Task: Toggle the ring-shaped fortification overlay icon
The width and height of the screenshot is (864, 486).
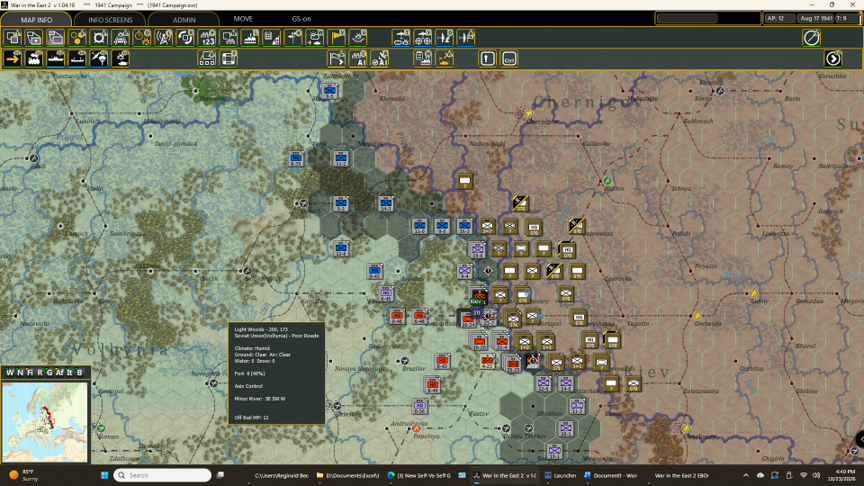Action: 99,38
